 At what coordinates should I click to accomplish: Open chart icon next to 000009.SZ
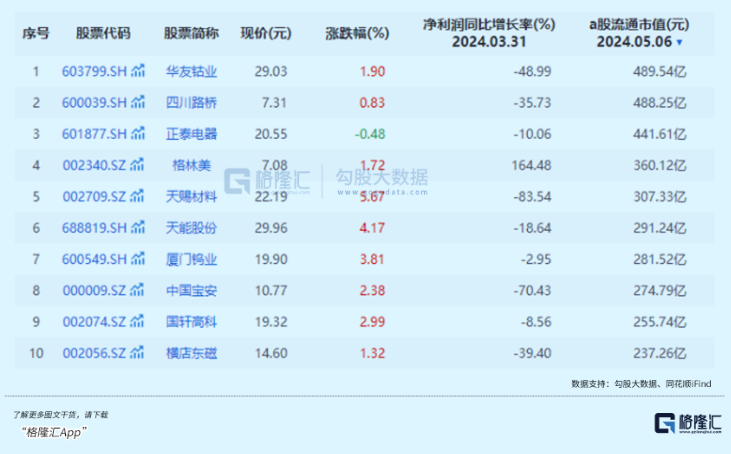[x=138, y=290]
